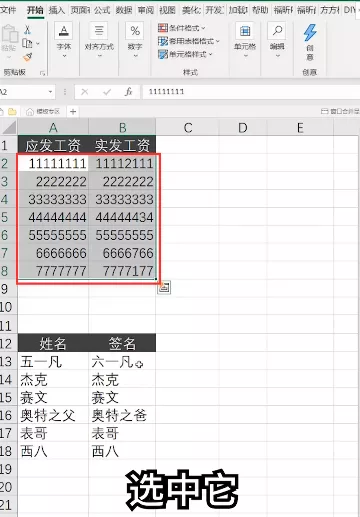Click the formula bar cancel X icon
Image resolution: width=360 pixels, height=517 pixels.
(85, 92)
